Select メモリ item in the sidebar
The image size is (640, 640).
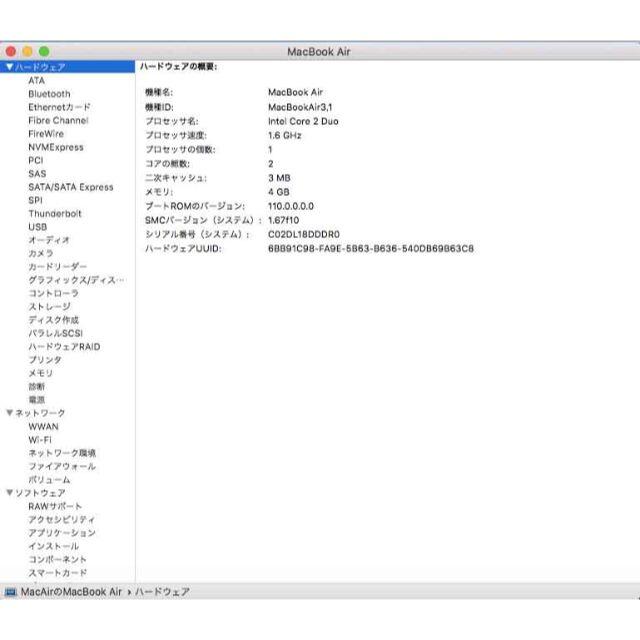pos(40,373)
